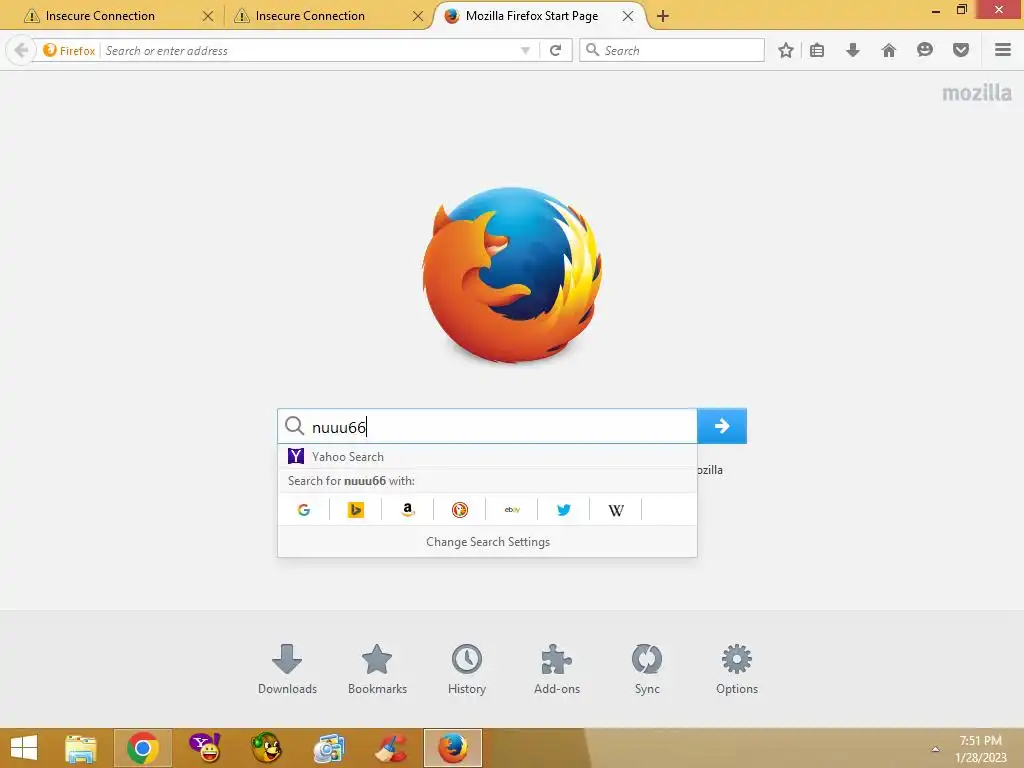Open clock showing 7:51 PM
The image size is (1024, 768).
980,748
